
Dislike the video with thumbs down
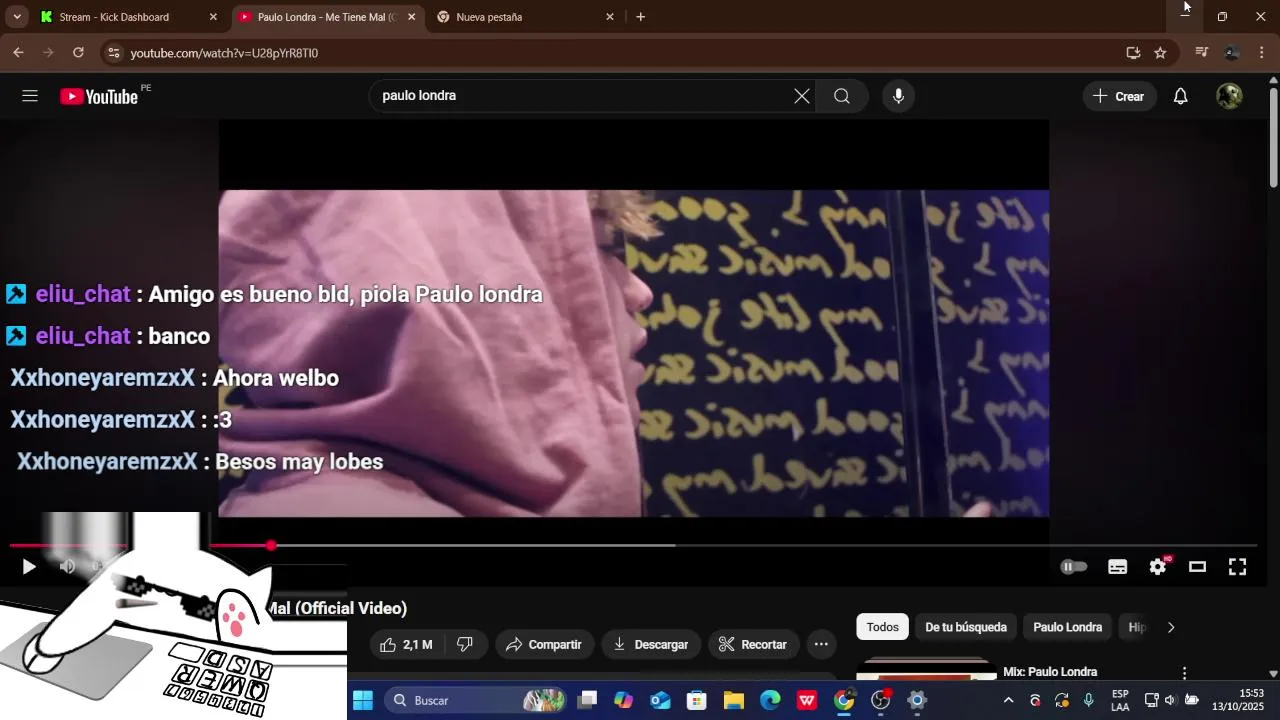click(465, 645)
